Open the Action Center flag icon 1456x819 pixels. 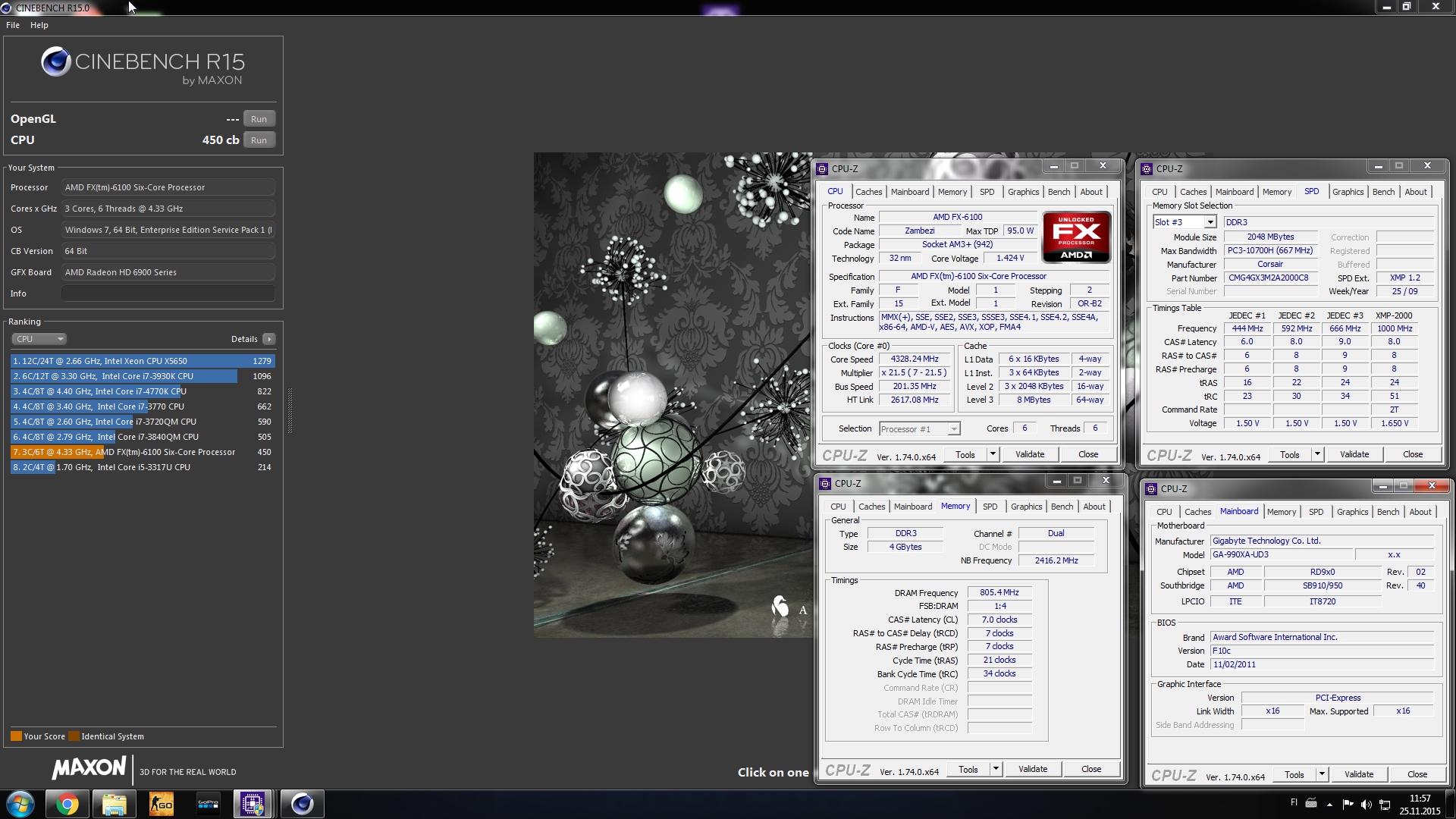(x=1348, y=805)
